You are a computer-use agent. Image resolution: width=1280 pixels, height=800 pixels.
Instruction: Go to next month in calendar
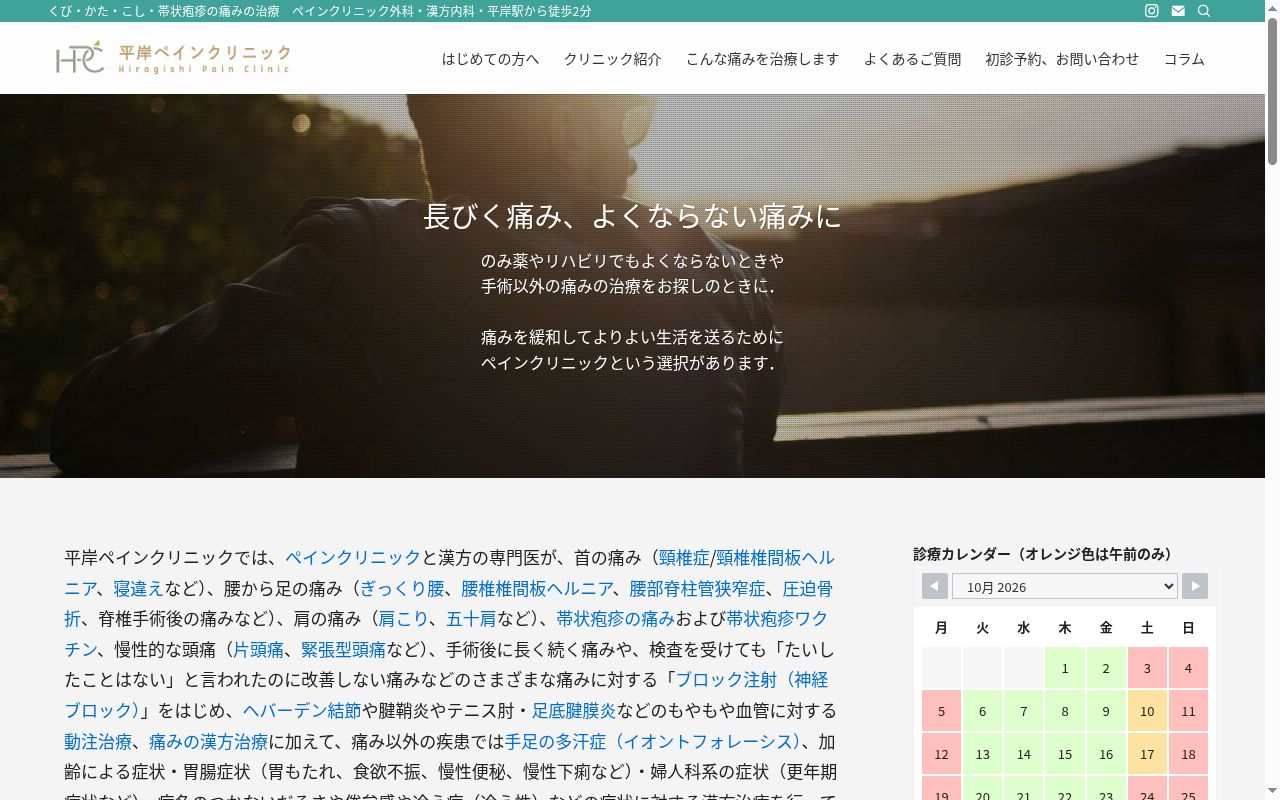tap(1195, 586)
